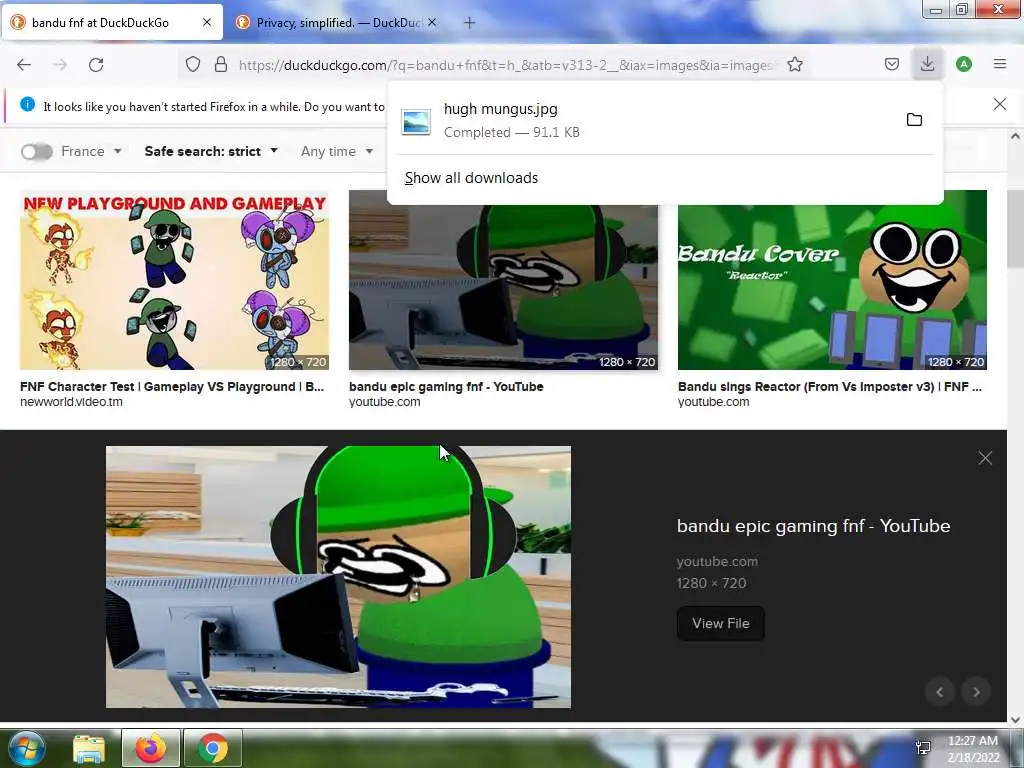
Task: Open the Any time filter dropdown
Action: pyautogui.click(x=337, y=152)
